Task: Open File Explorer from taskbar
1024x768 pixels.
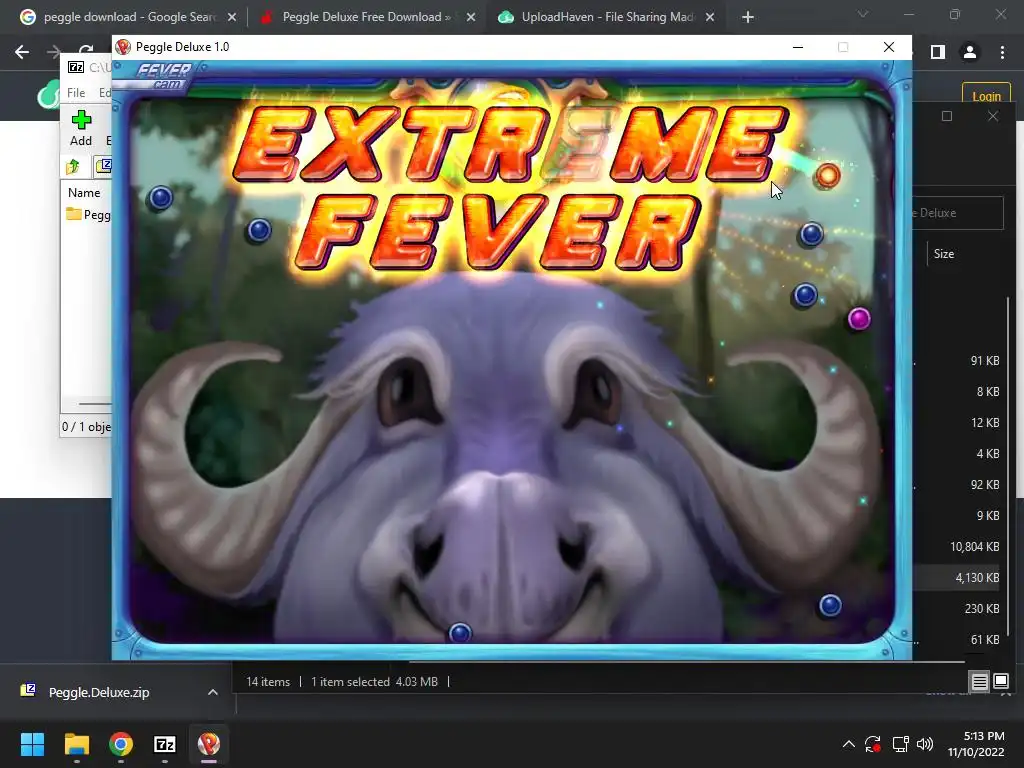Action: coord(76,744)
